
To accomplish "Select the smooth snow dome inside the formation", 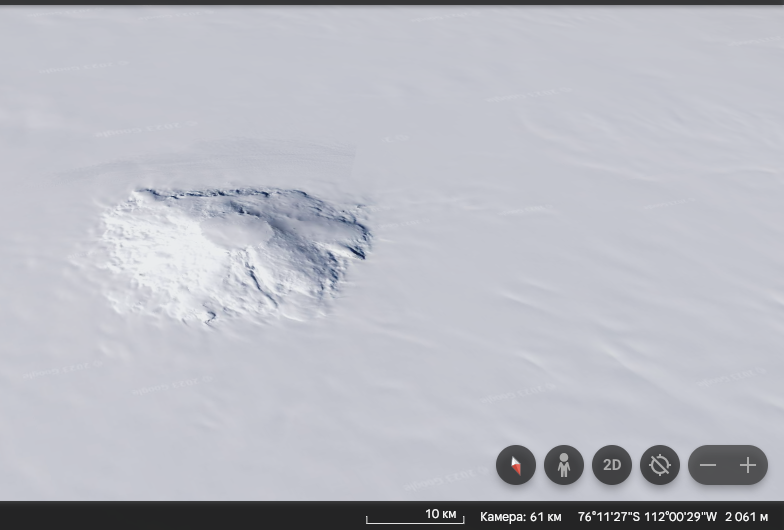I will 238,231.
